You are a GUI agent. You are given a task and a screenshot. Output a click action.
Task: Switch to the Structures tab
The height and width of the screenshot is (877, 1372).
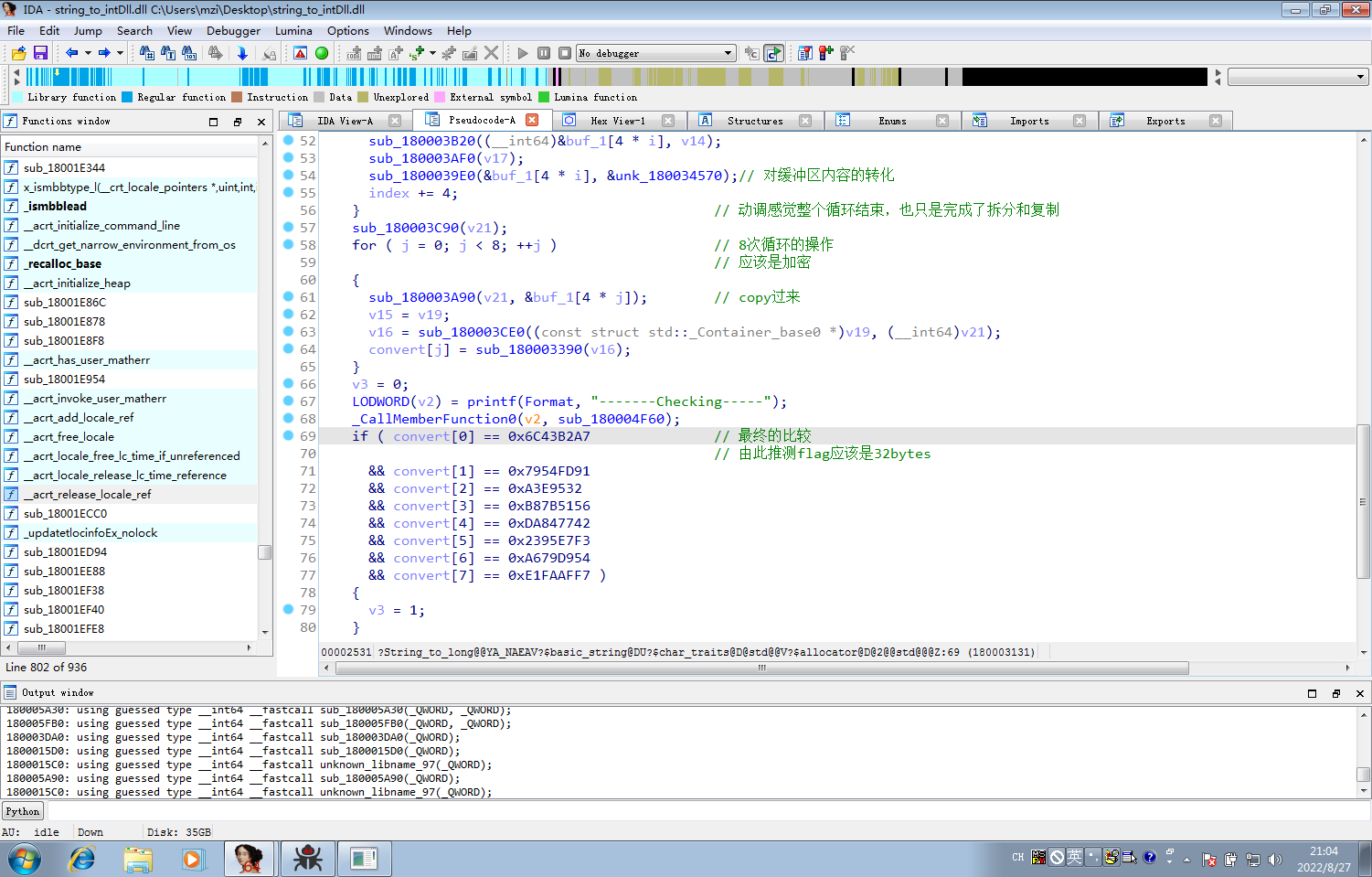pos(755,121)
